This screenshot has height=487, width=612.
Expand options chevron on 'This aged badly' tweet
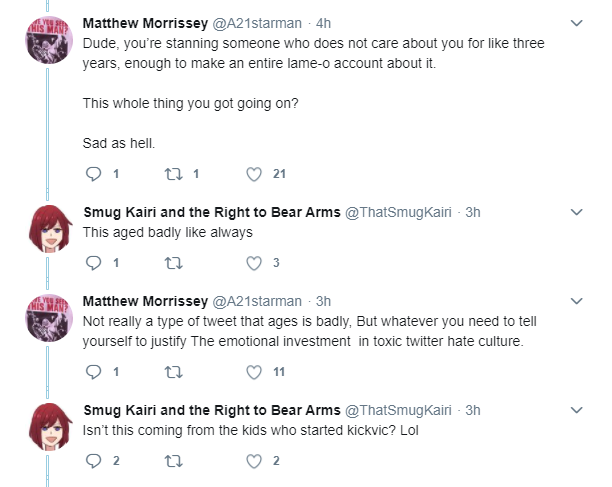click(576, 212)
